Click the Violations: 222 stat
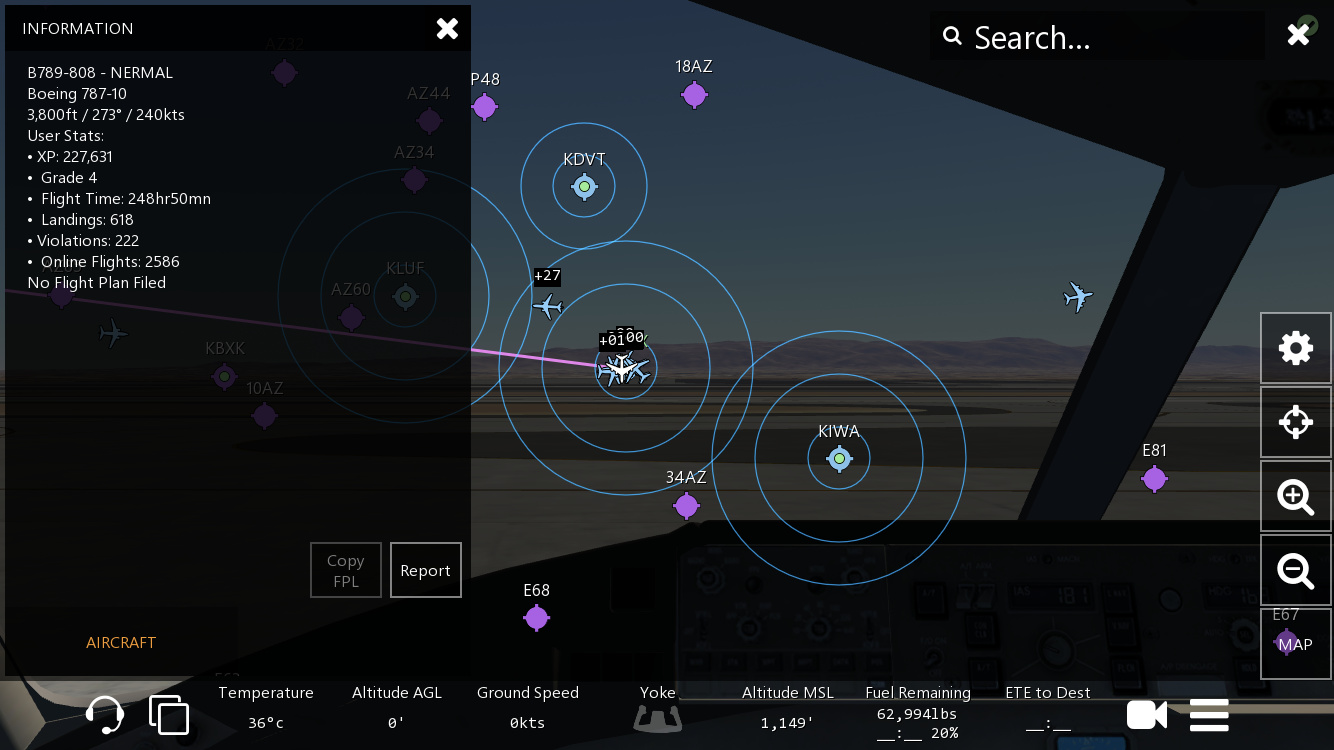The image size is (1334, 750). coord(83,241)
